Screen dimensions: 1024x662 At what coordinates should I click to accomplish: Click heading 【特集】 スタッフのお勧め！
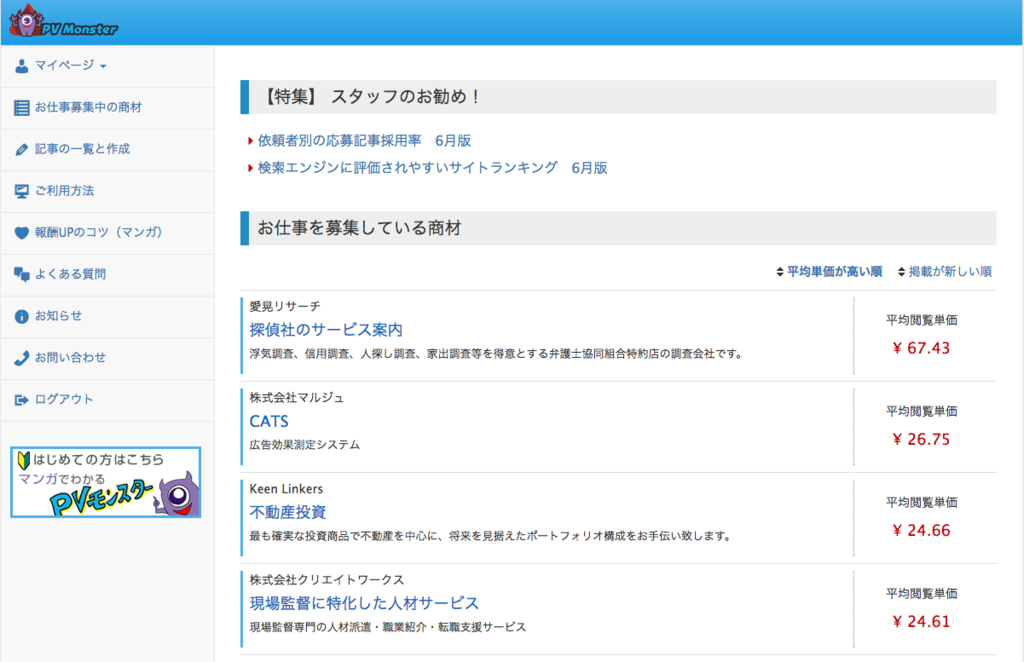click(372, 97)
